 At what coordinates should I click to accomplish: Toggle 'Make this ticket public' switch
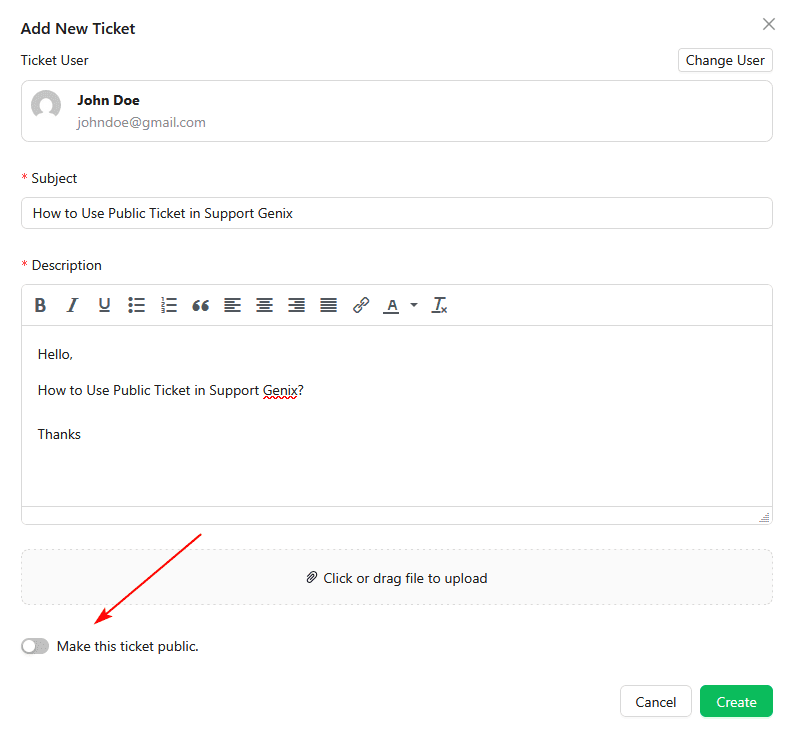pyautogui.click(x=35, y=646)
